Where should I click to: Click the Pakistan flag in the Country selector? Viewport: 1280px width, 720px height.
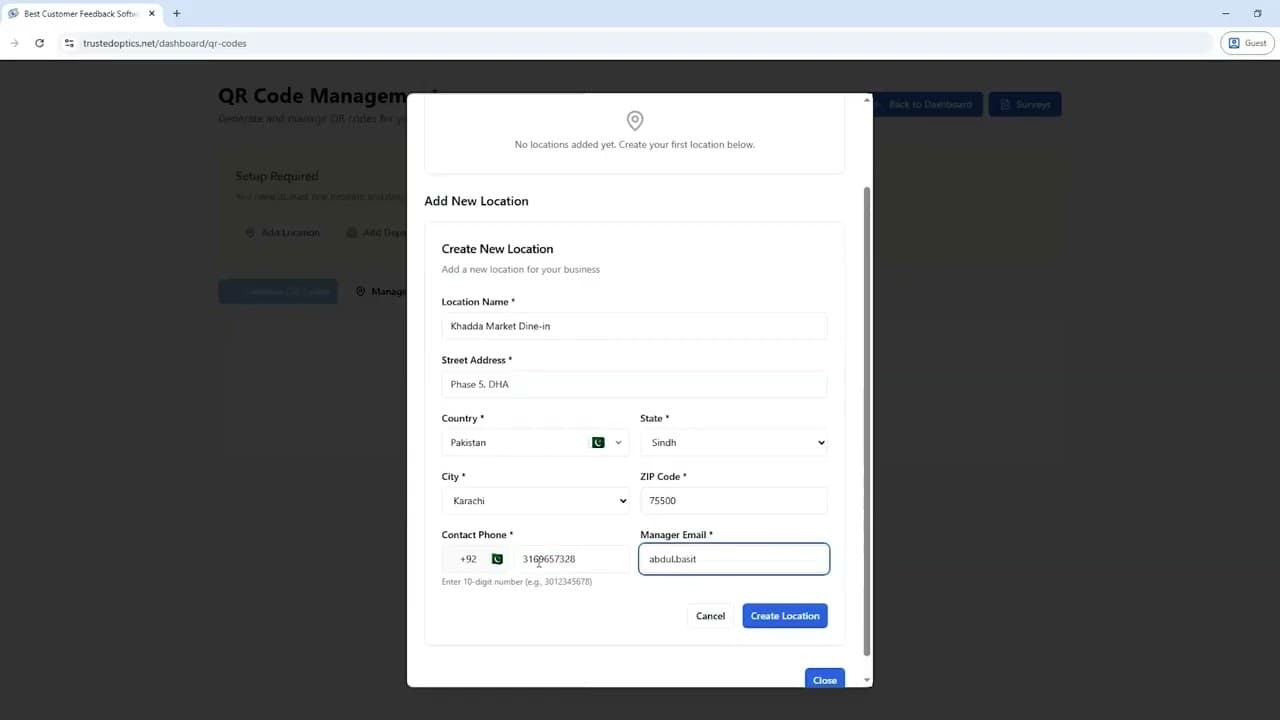[x=597, y=442]
